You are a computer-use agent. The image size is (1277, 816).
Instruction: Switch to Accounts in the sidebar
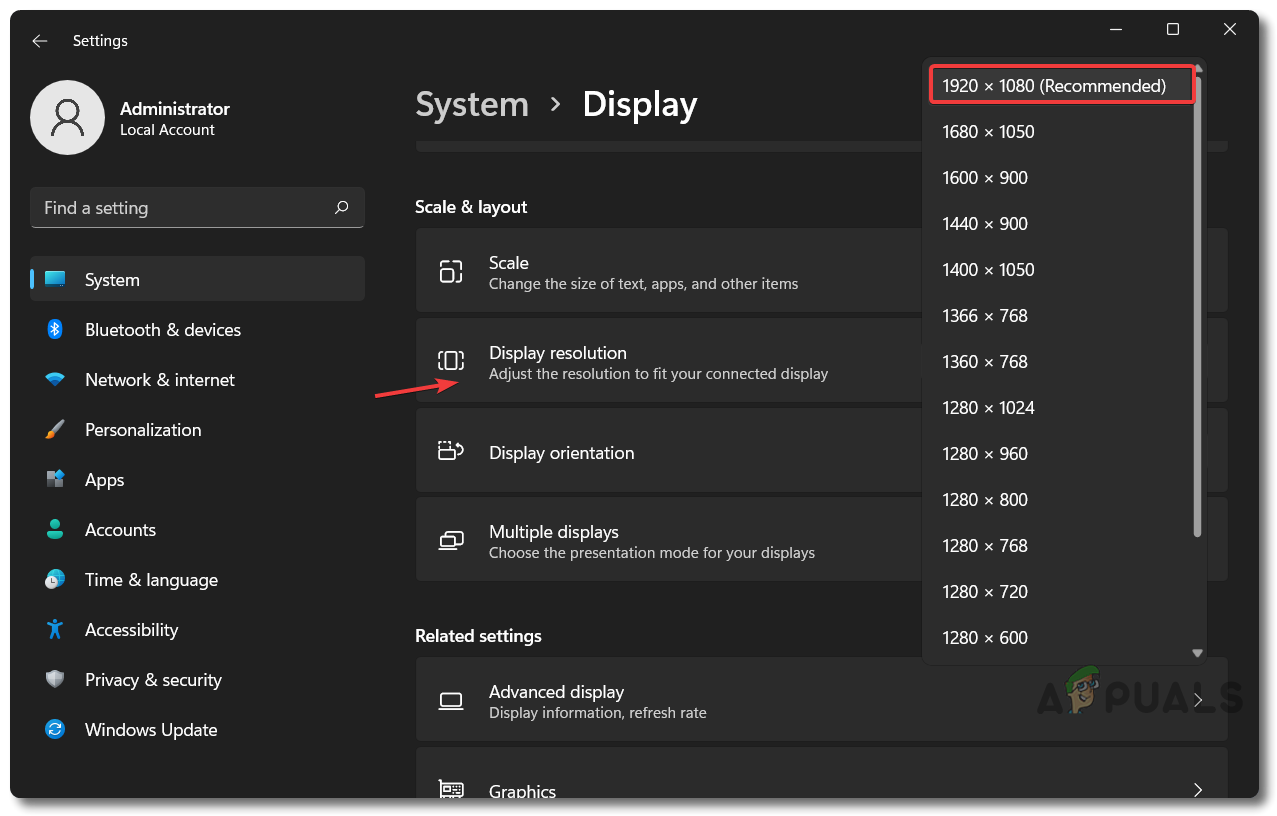(x=120, y=530)
